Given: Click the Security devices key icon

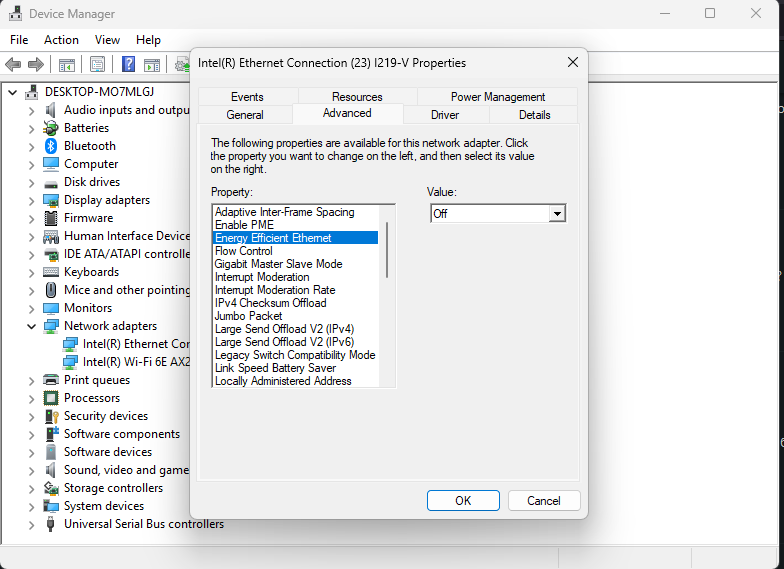Looking at the screenshot, I should [x=52, y=416].
